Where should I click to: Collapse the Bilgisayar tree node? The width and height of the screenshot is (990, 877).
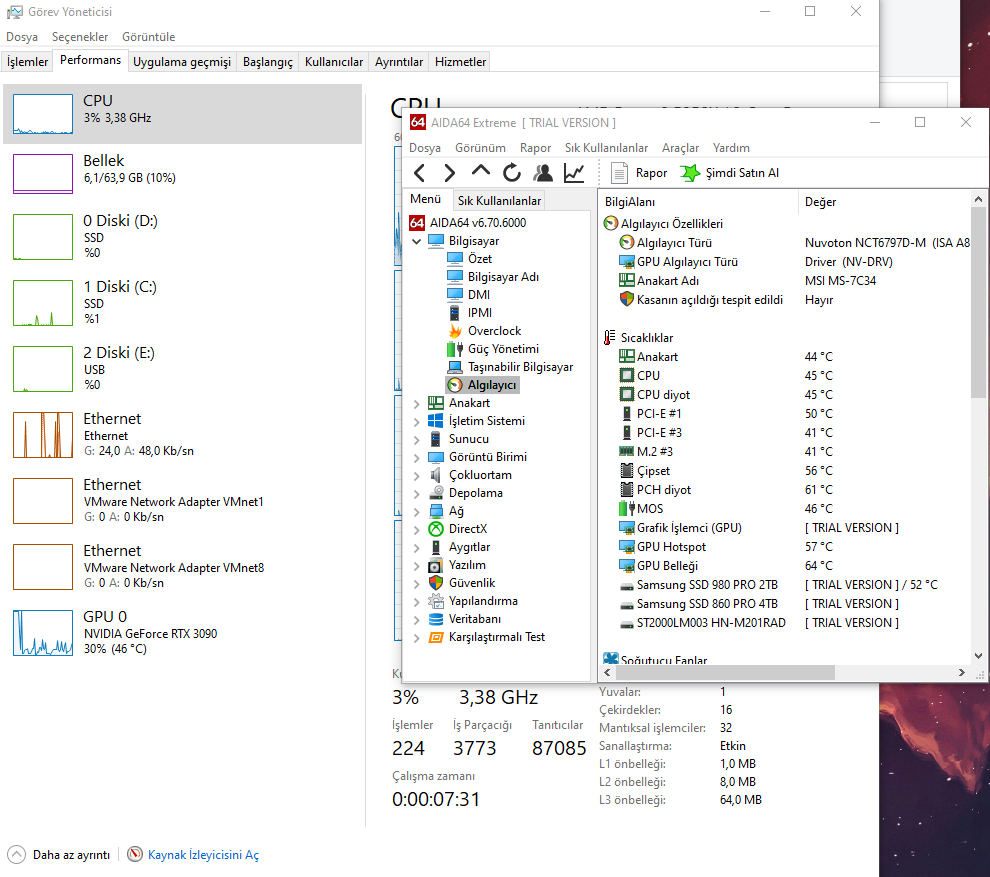416,241
